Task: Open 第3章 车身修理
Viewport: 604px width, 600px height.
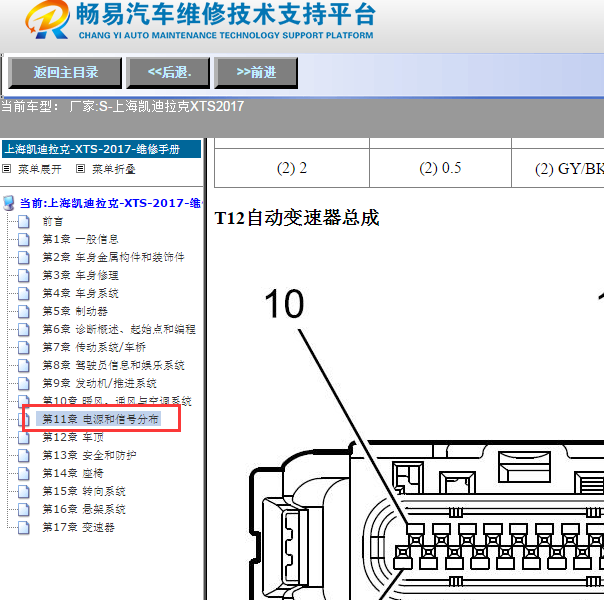Action: [x=80, y=275]
